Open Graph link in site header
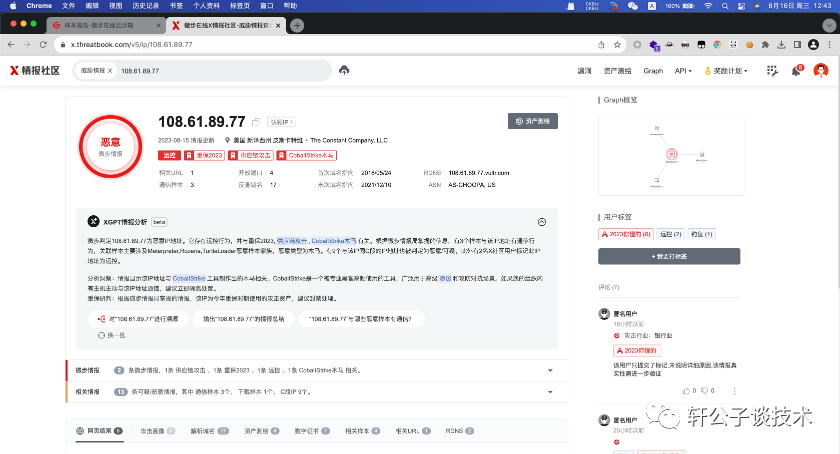 (x=653, y=71)
